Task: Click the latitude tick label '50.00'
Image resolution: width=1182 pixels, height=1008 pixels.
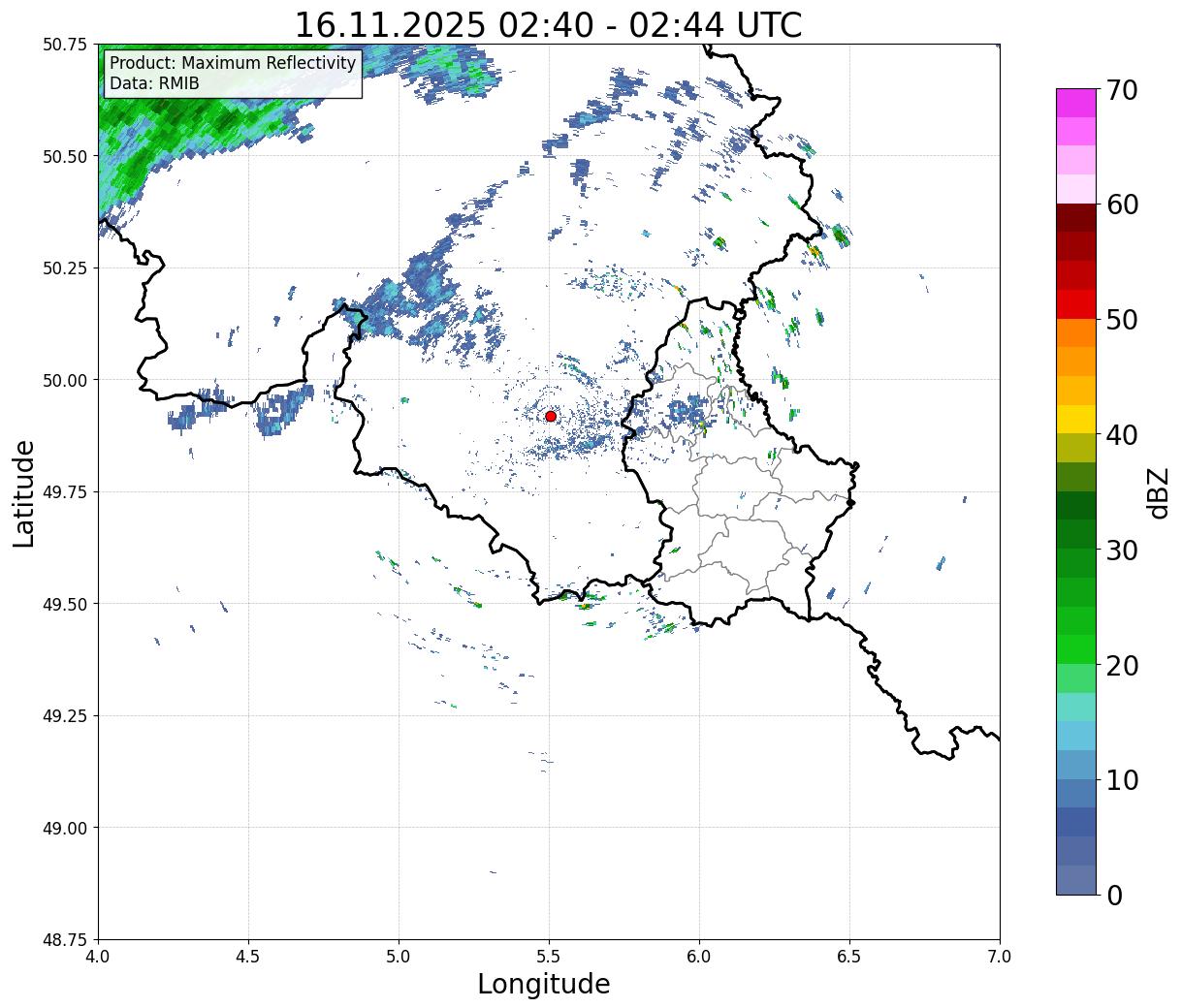Action: click(65, 380)
